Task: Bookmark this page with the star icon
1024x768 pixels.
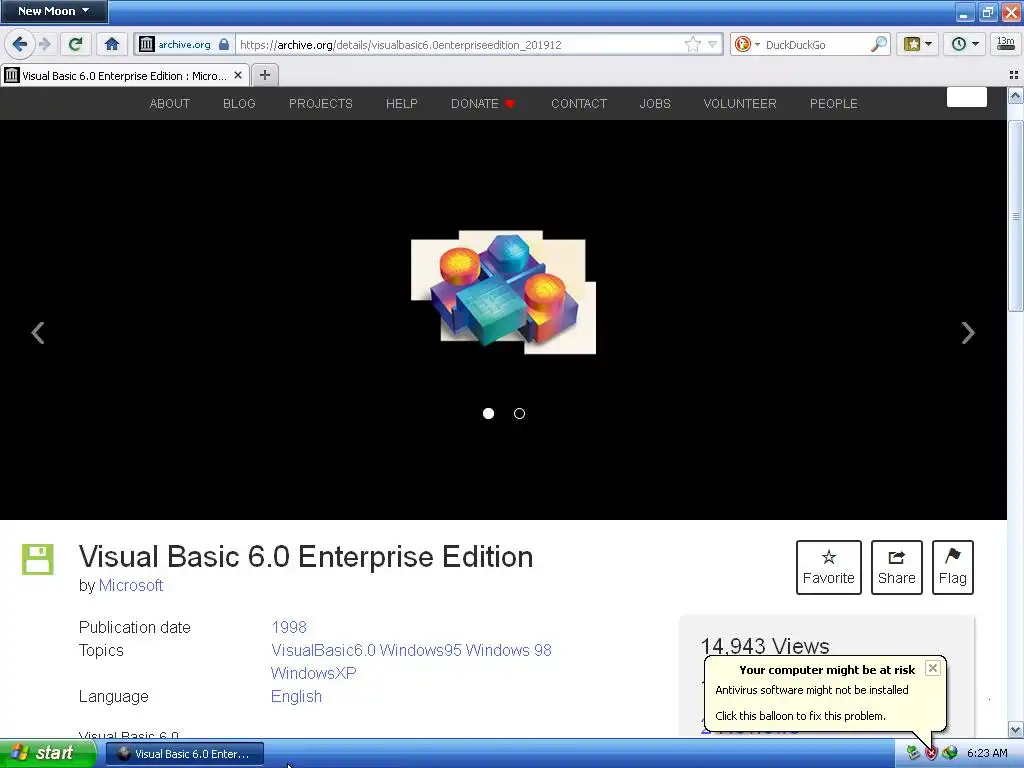Action: click(692, 44)
